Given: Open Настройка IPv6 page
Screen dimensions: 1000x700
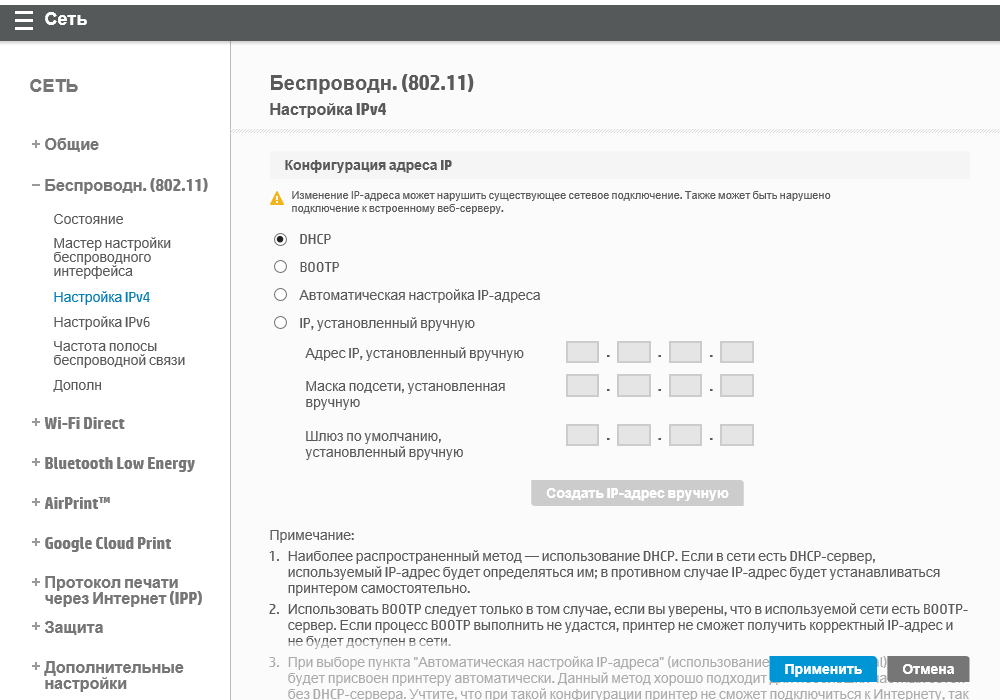Looking at the screenshot, I should [x=101, y=322].
